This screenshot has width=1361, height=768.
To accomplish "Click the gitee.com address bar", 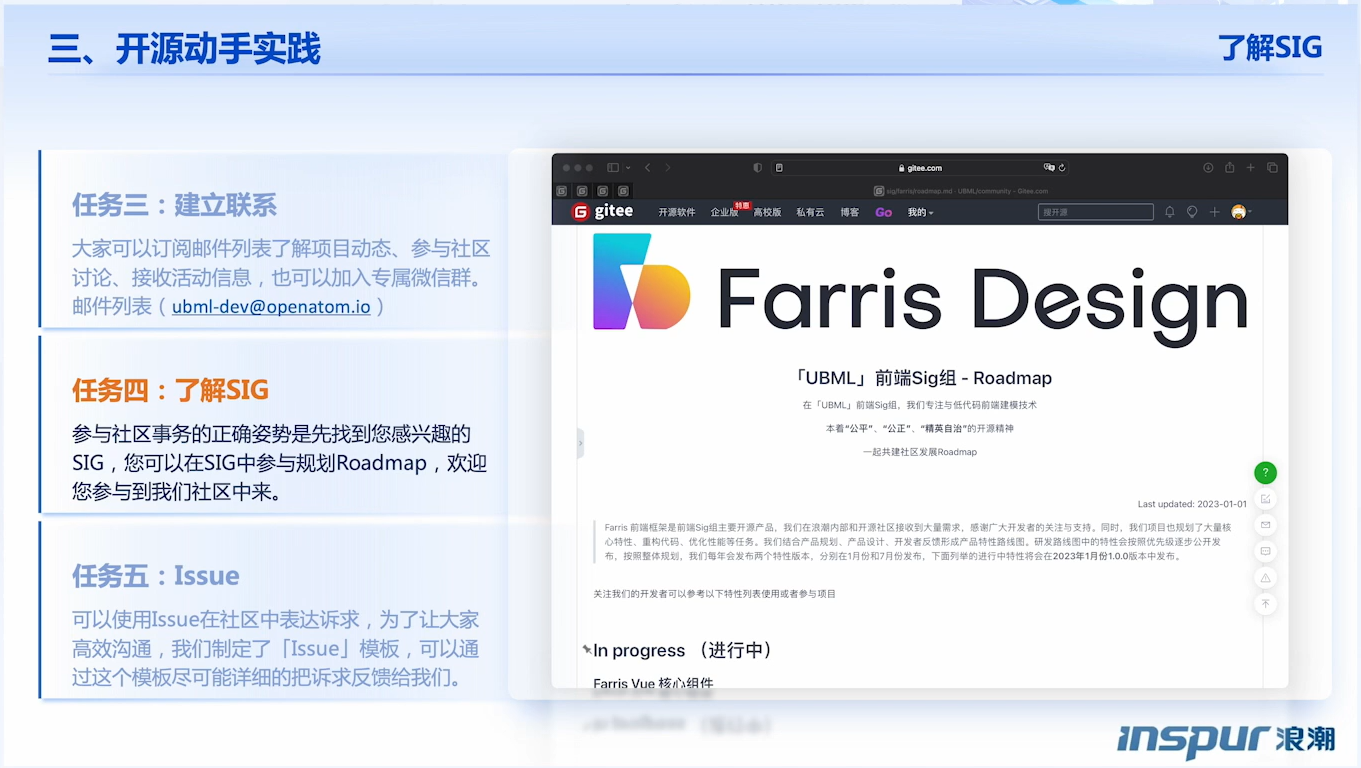I will pos(920,168).
